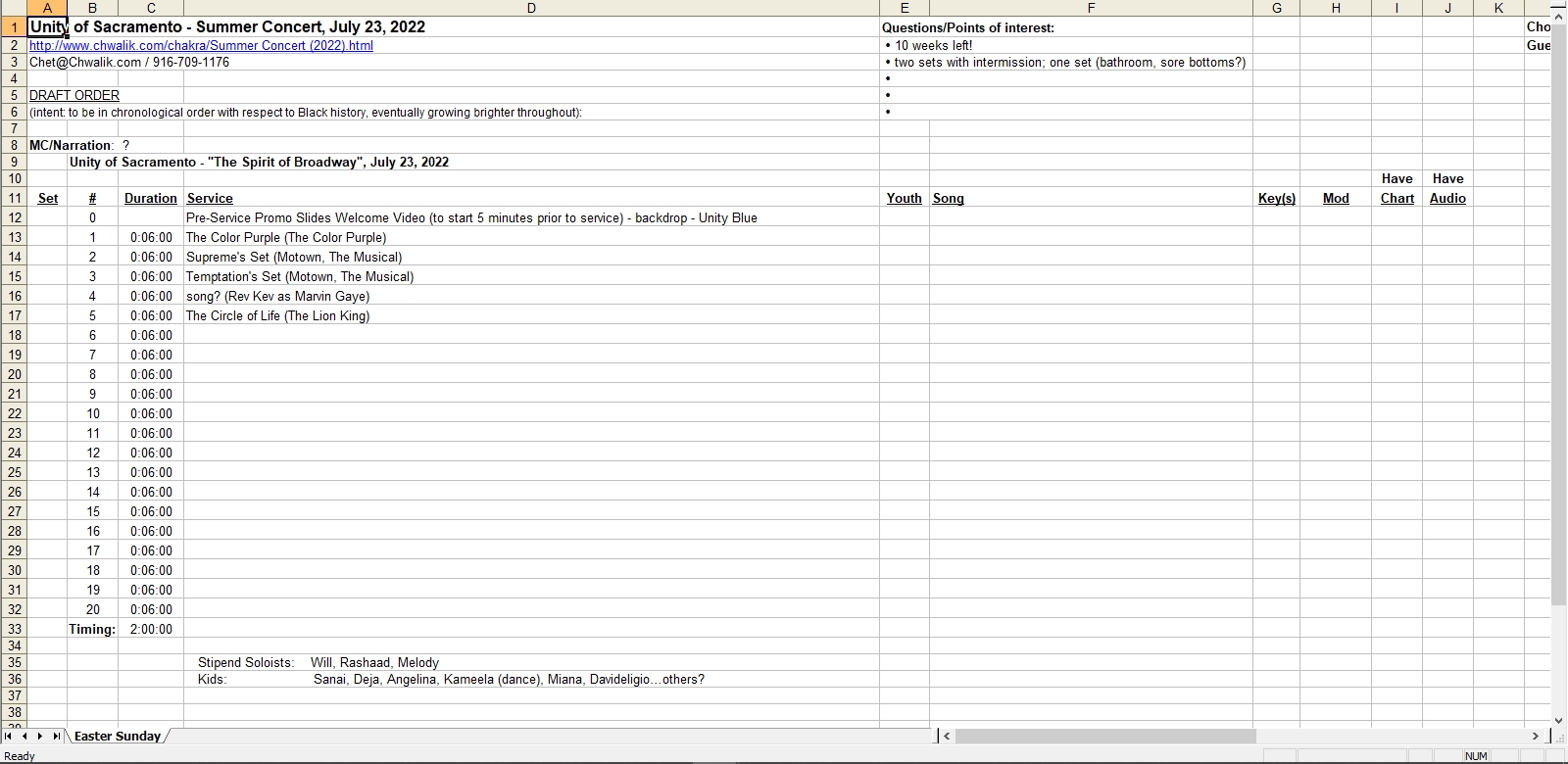Image resolution: width=1568 pixels, height=764 pixels.
Task: Click the '10 weeks left!' bullet cell
Action: (929, 45)
